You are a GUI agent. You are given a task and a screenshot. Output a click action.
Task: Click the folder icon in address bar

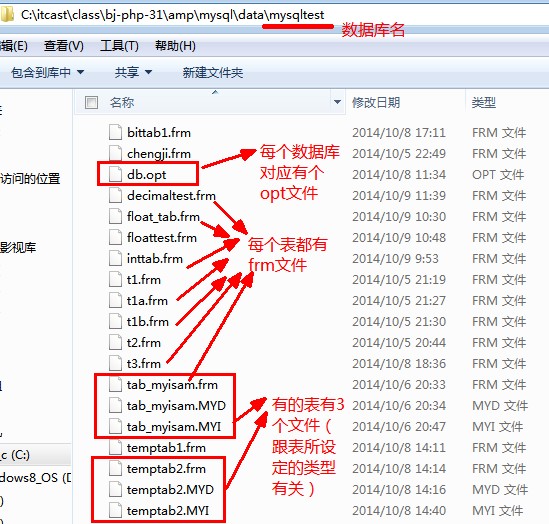(x=7, y=15)
